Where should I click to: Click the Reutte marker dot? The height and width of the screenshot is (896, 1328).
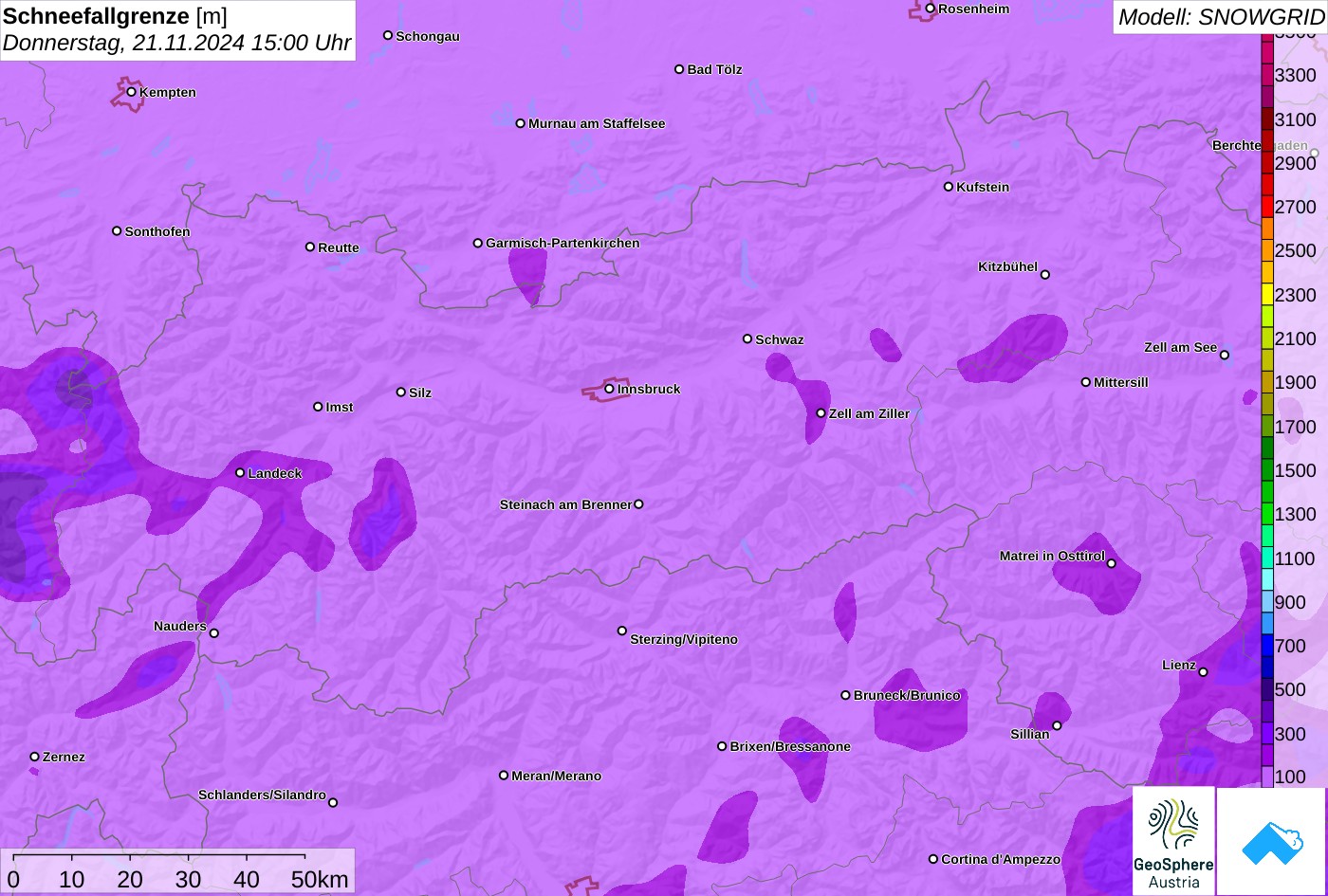click(310, 247)
